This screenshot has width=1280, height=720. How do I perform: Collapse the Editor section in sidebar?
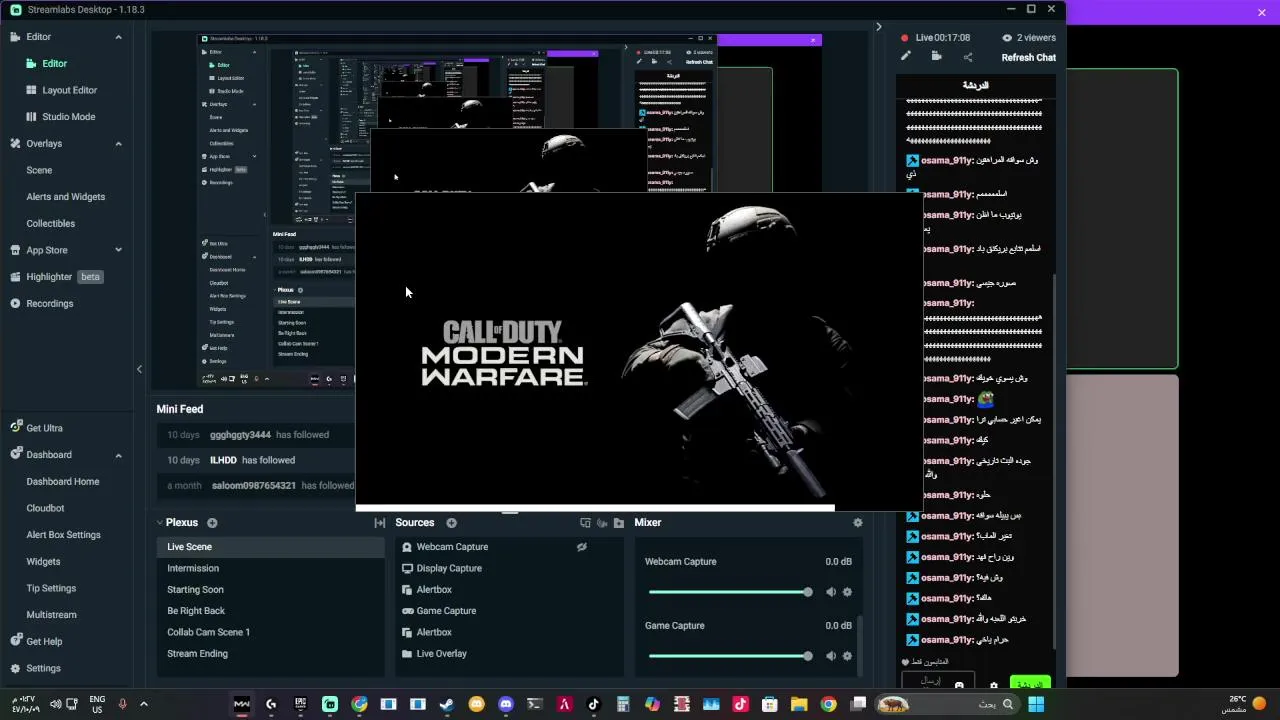point(118,37)
